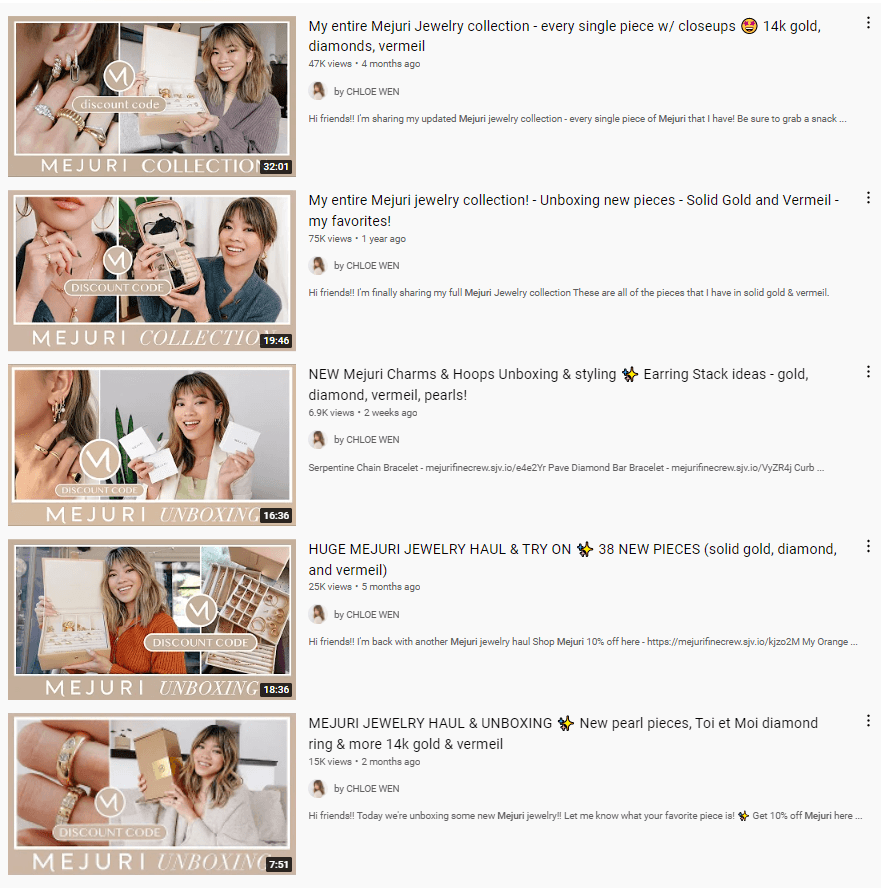This screenshot has height=888, width=881.
Task: Open the 7:51 Mejuri Unboxing thumbnail
Action: (x=152, y=794)
